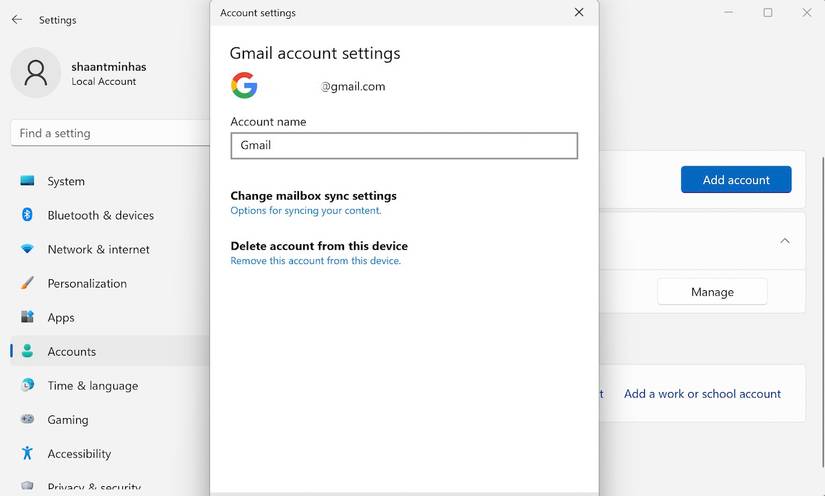Viewport: 825px width, 496px height.
Task: Open Change mailbox sync settings
Action: pos(313,196)
